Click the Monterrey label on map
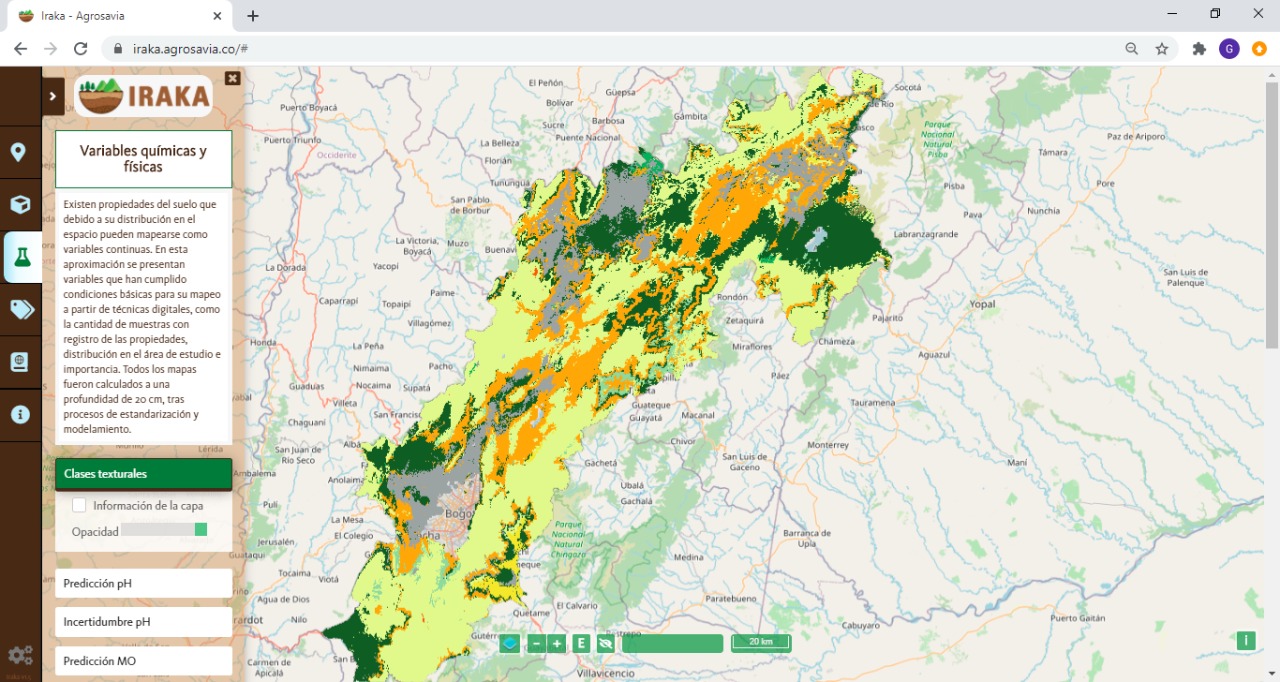The width and height of the screenshot is (1280, 682). 827,444
